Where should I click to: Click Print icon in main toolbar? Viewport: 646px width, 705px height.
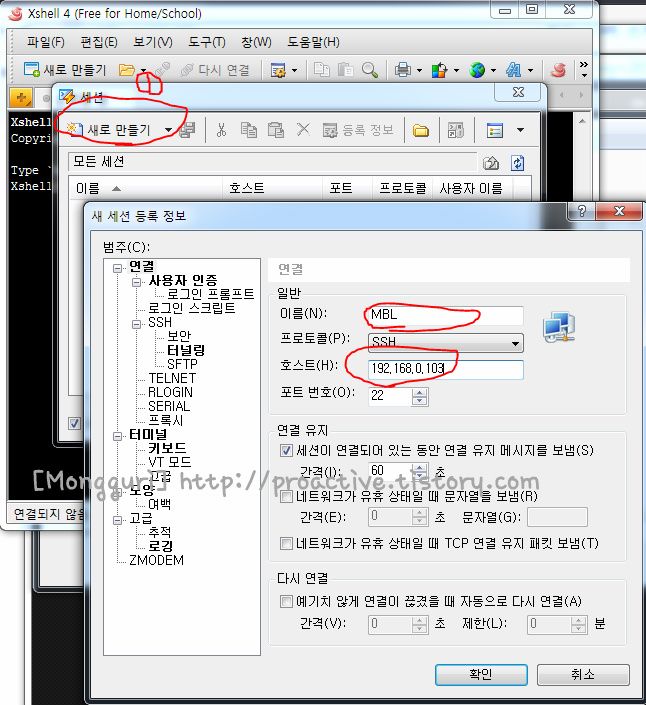coord(403,70)
